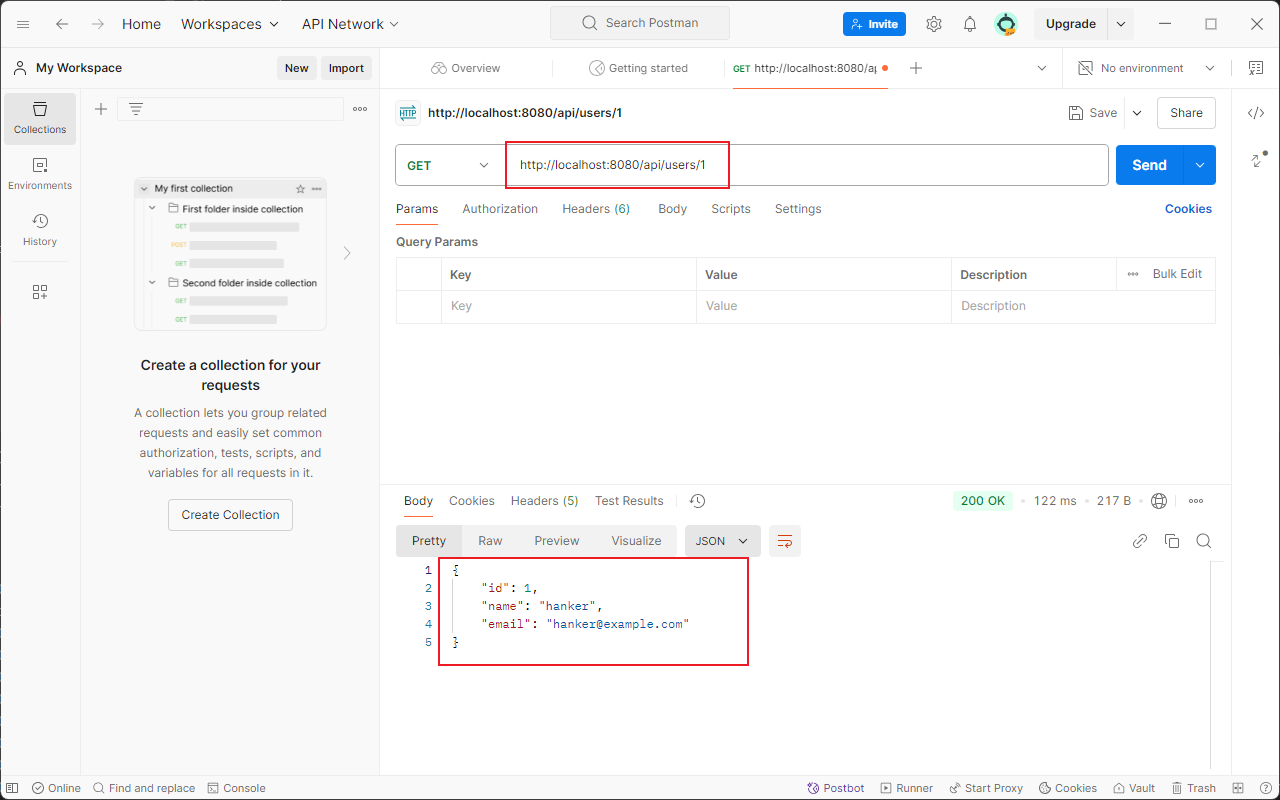Open the hamburger main menu
This screenshot has height=800, width=1280.
(x=23, y=24)
